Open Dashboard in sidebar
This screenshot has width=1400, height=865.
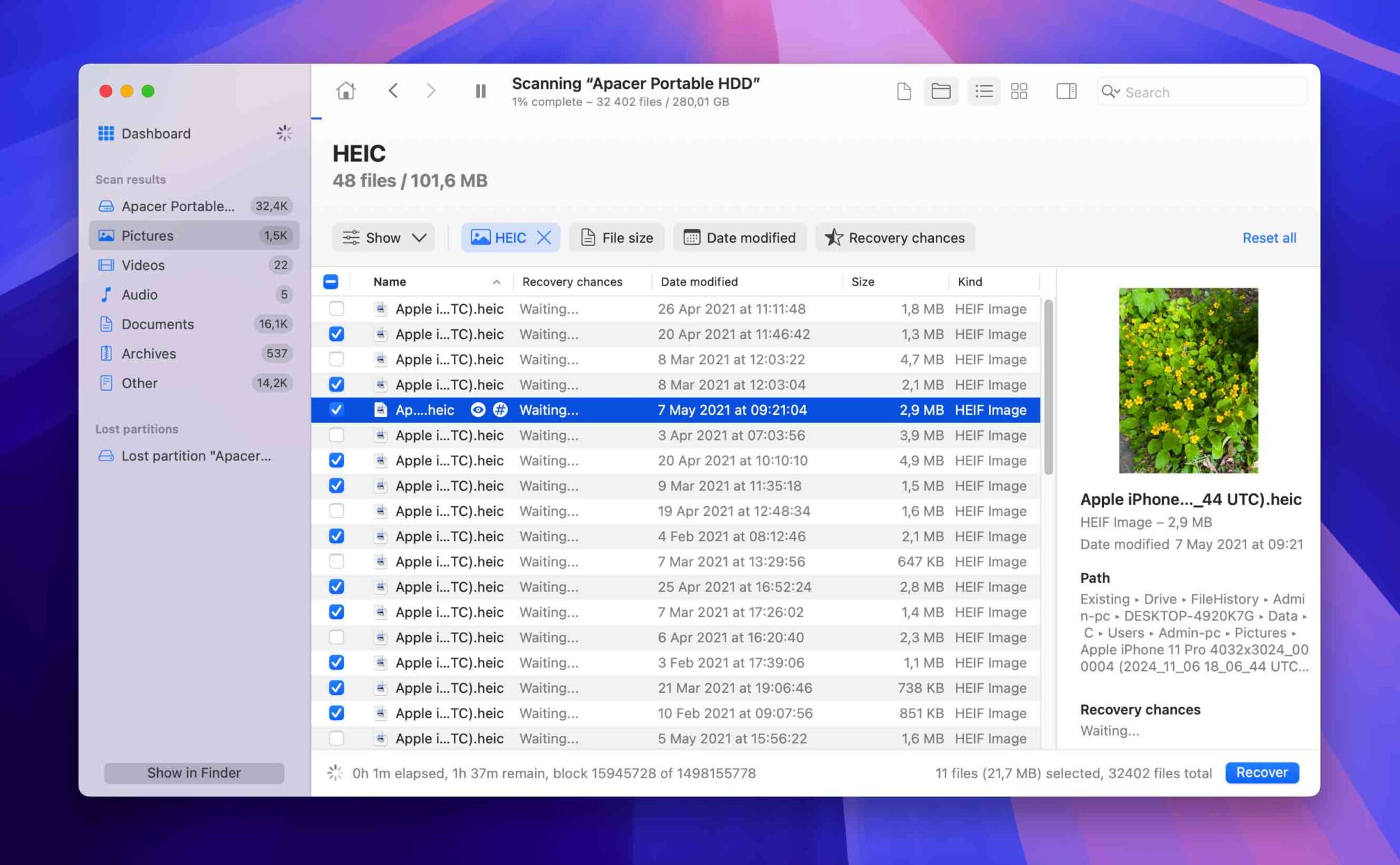pos(156,133)
